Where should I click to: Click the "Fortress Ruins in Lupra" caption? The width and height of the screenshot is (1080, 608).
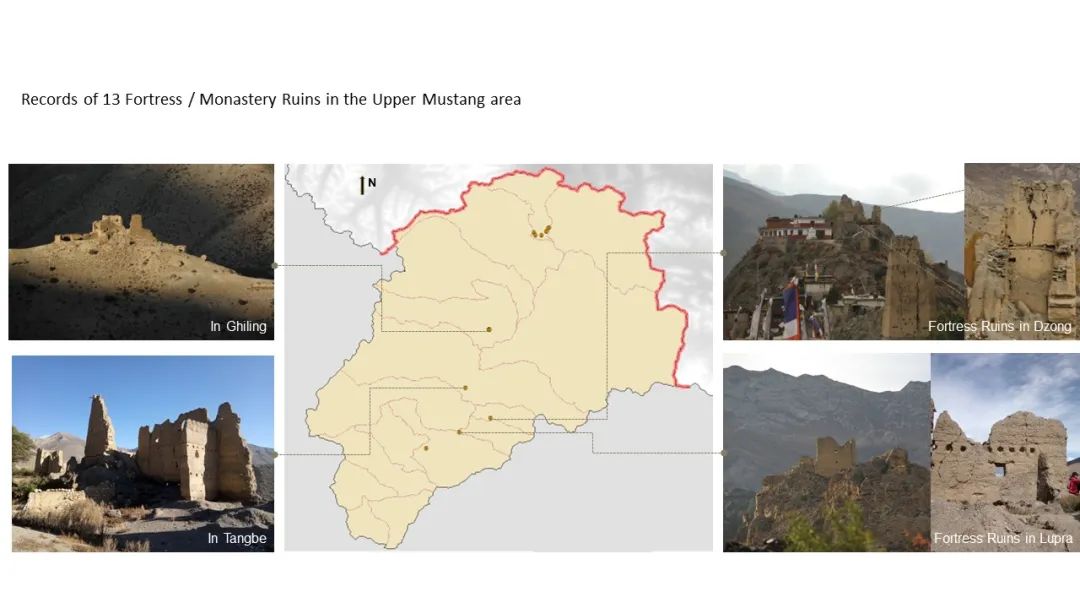click(x=1003, y=538)
